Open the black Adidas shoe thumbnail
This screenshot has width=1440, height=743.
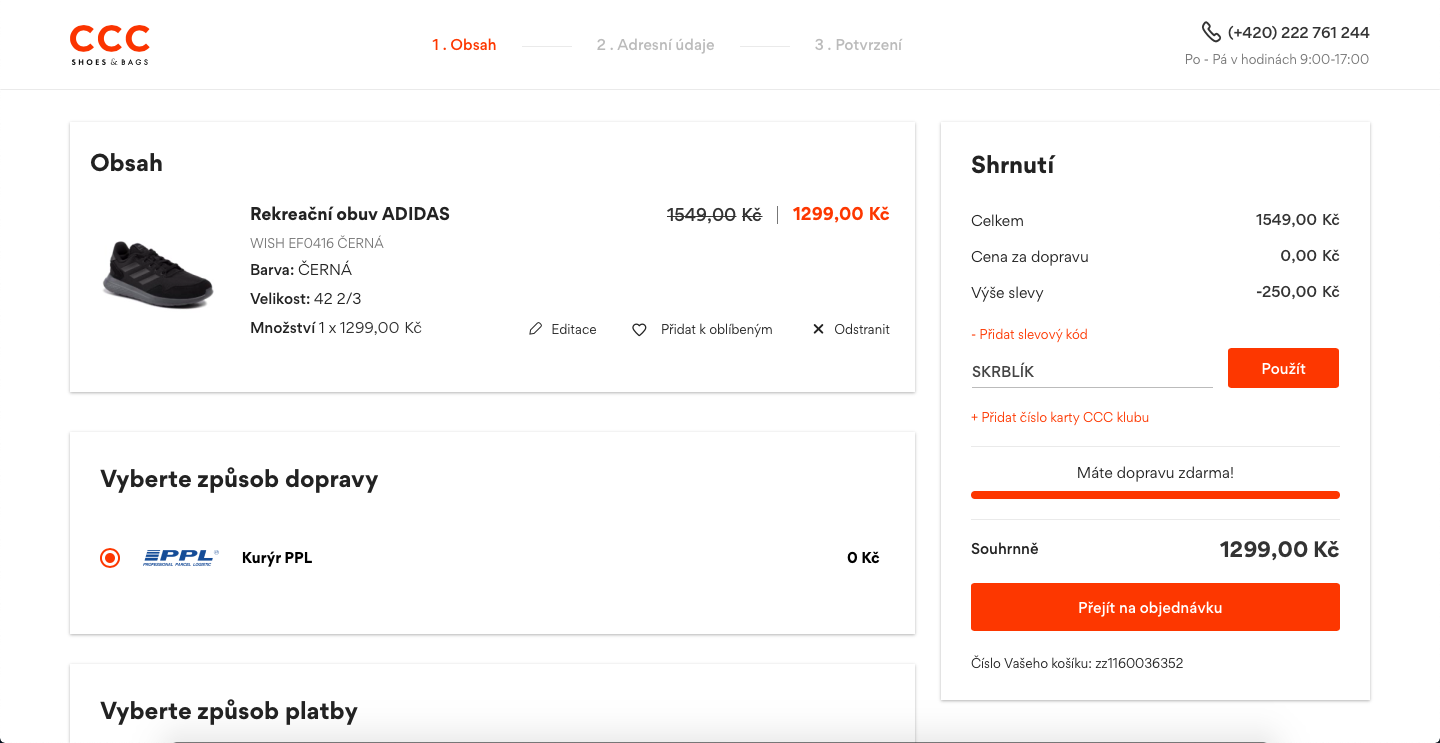pyautogui.click(x=158, y=273)
